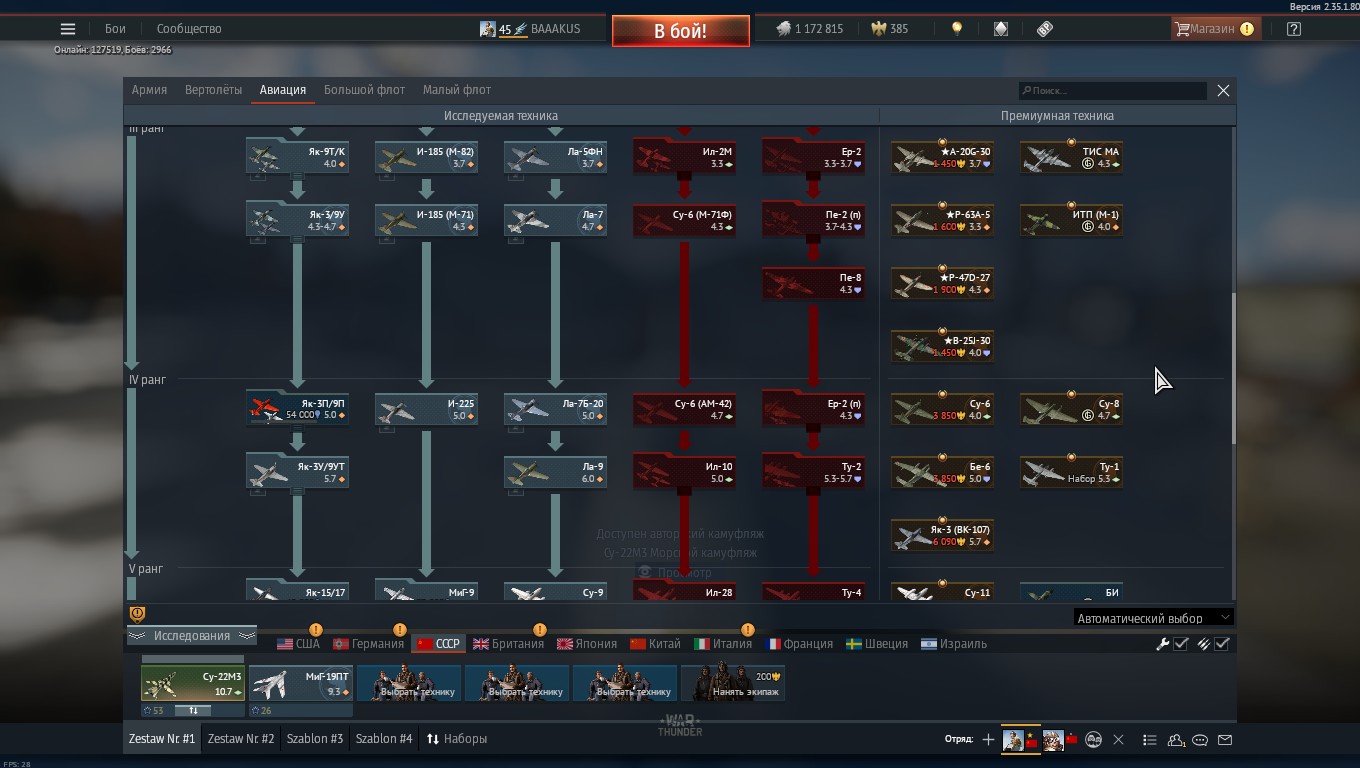
Task: Select Германия nation tab
Action: coord(368,644)
